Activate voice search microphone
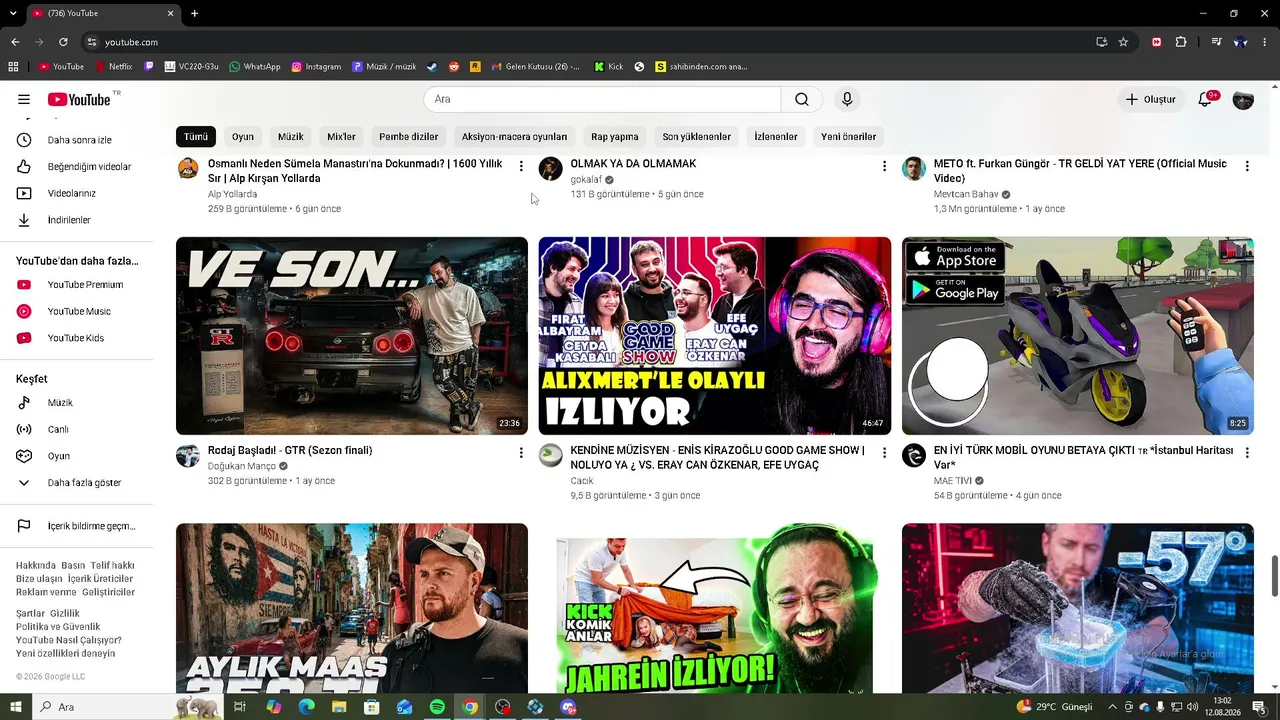Screen dimensions: 1280x720 tap(847, 99)
